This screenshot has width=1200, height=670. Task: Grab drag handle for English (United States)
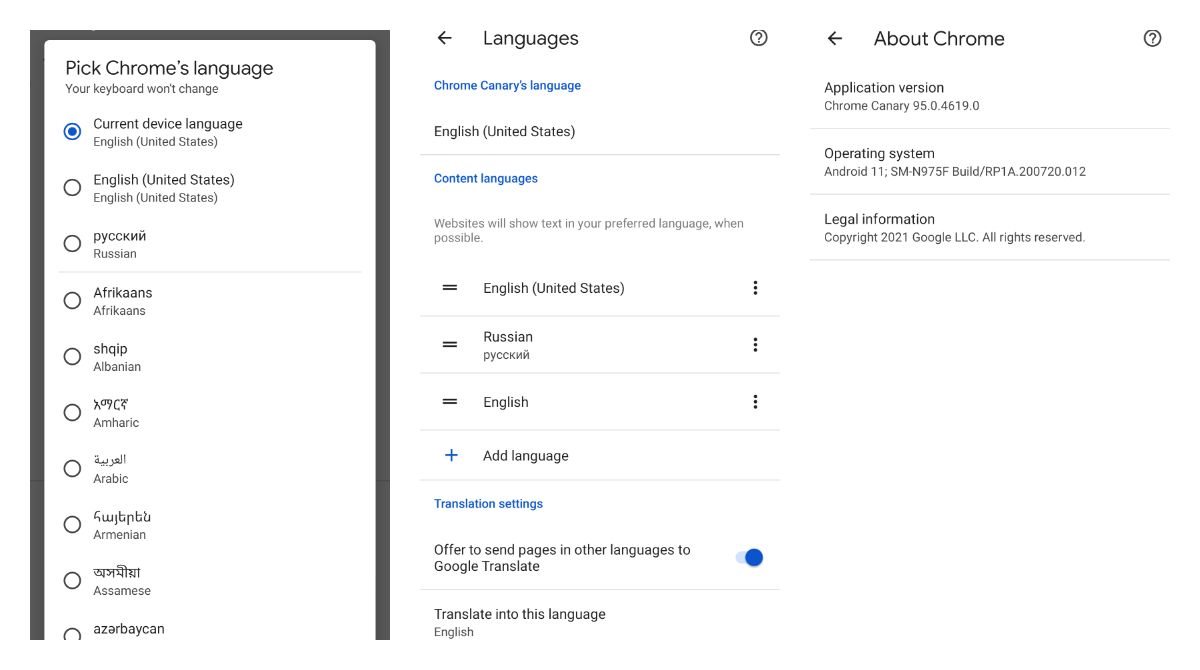450,288
